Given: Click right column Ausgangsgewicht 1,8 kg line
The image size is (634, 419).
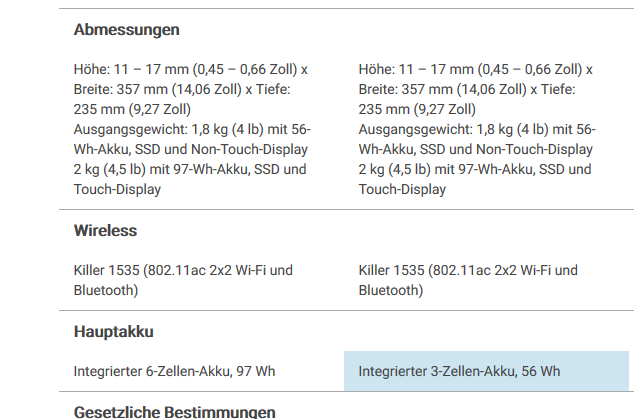Looking at the screenshot, I should point(477,129).
